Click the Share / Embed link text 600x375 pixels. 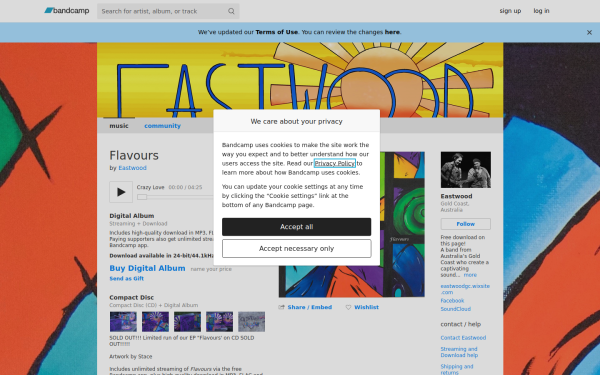click(x=310, y=307)
